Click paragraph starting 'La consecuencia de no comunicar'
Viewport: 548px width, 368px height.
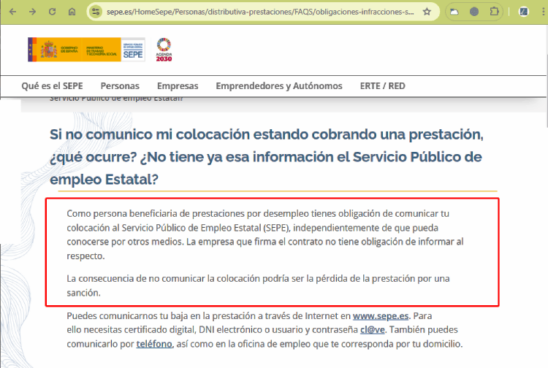pos(258,286)
